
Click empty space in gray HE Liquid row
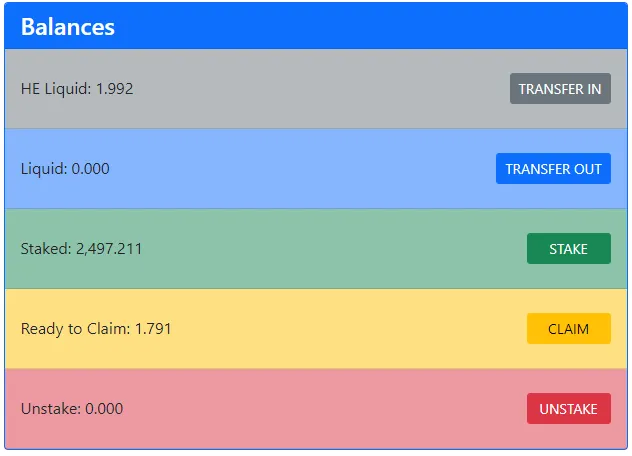point(320,89)
